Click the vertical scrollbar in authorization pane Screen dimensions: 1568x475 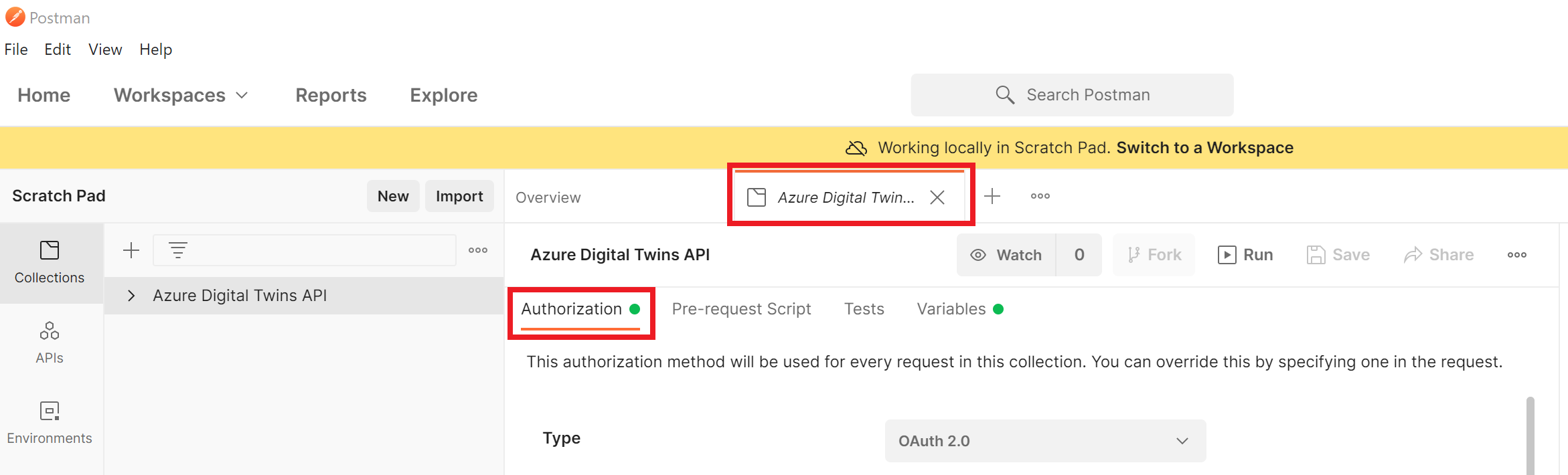pos(1531,436)
